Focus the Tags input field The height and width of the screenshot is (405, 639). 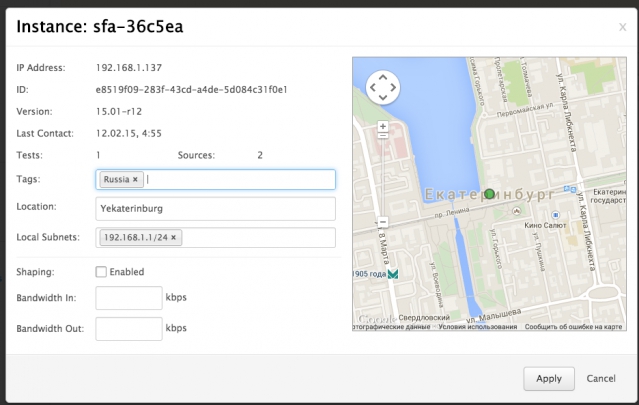click(x=216, y=179)
